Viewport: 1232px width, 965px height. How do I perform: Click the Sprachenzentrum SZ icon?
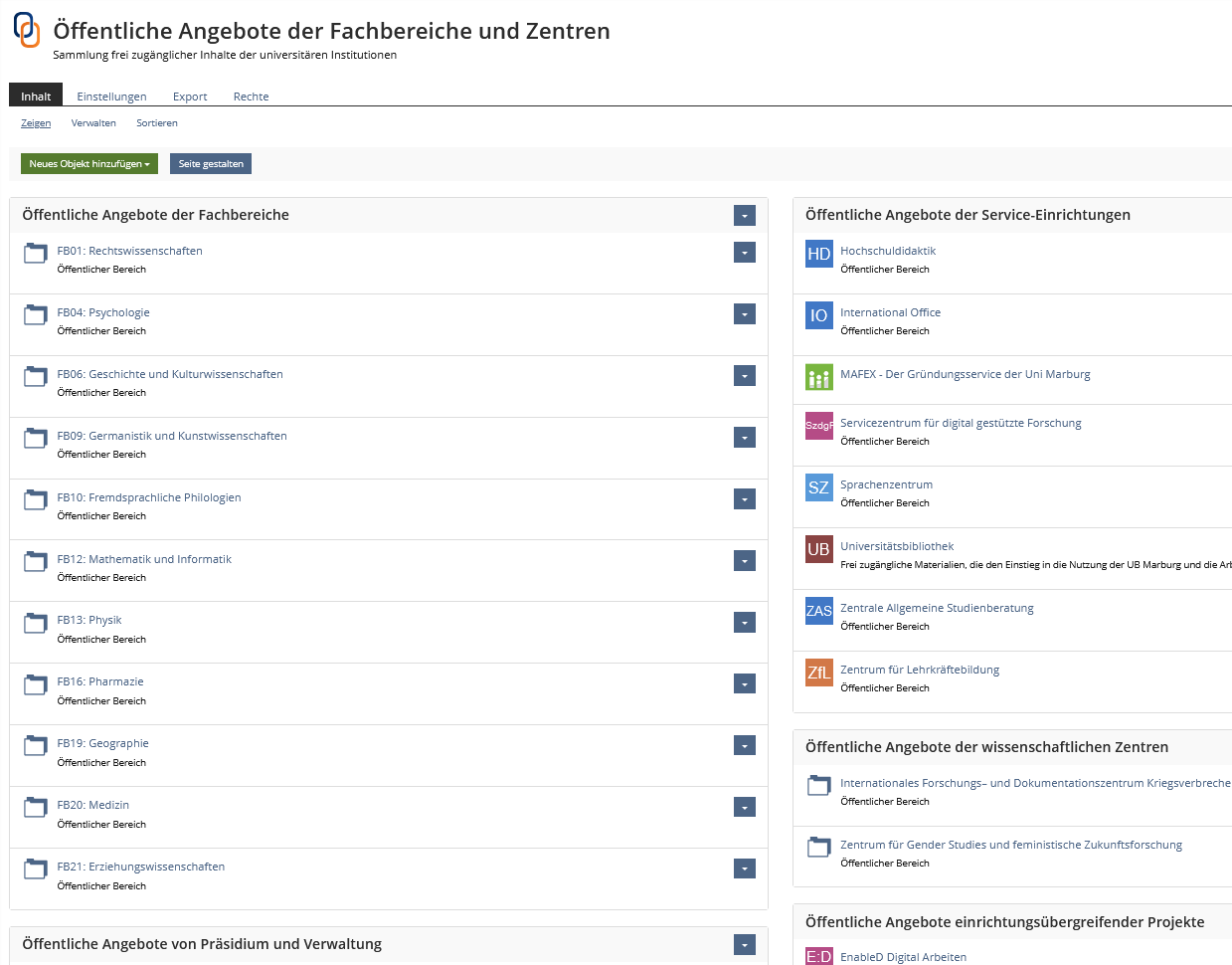pos(818,487)
